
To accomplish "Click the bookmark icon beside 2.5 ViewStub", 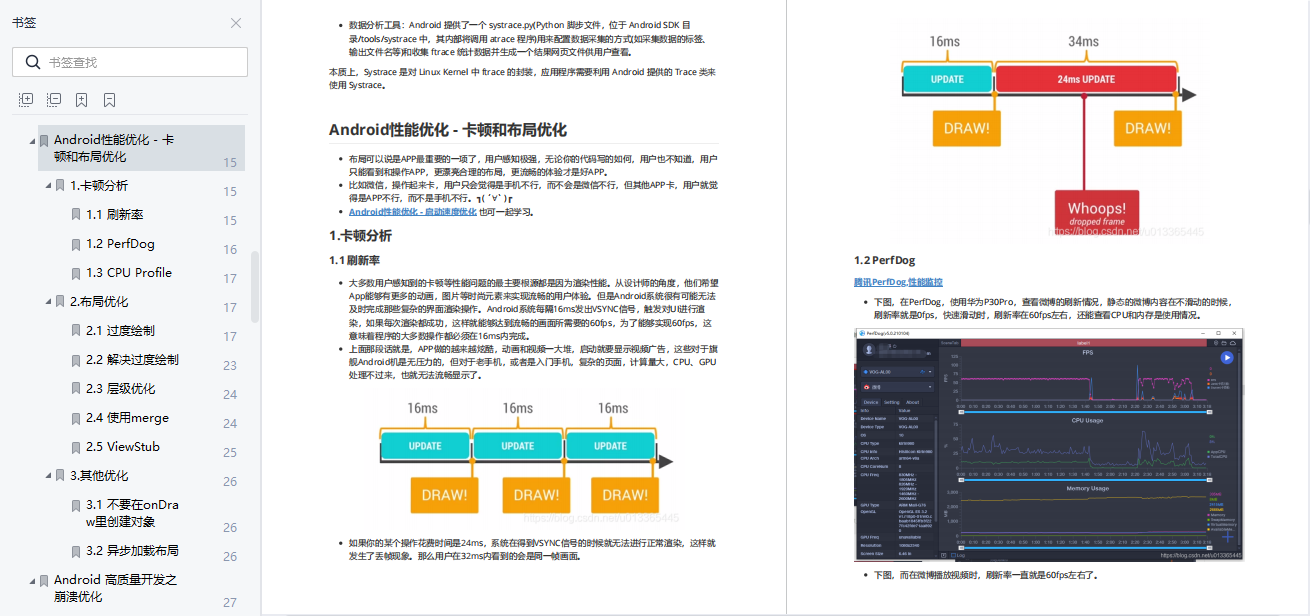I will [76, 447].
